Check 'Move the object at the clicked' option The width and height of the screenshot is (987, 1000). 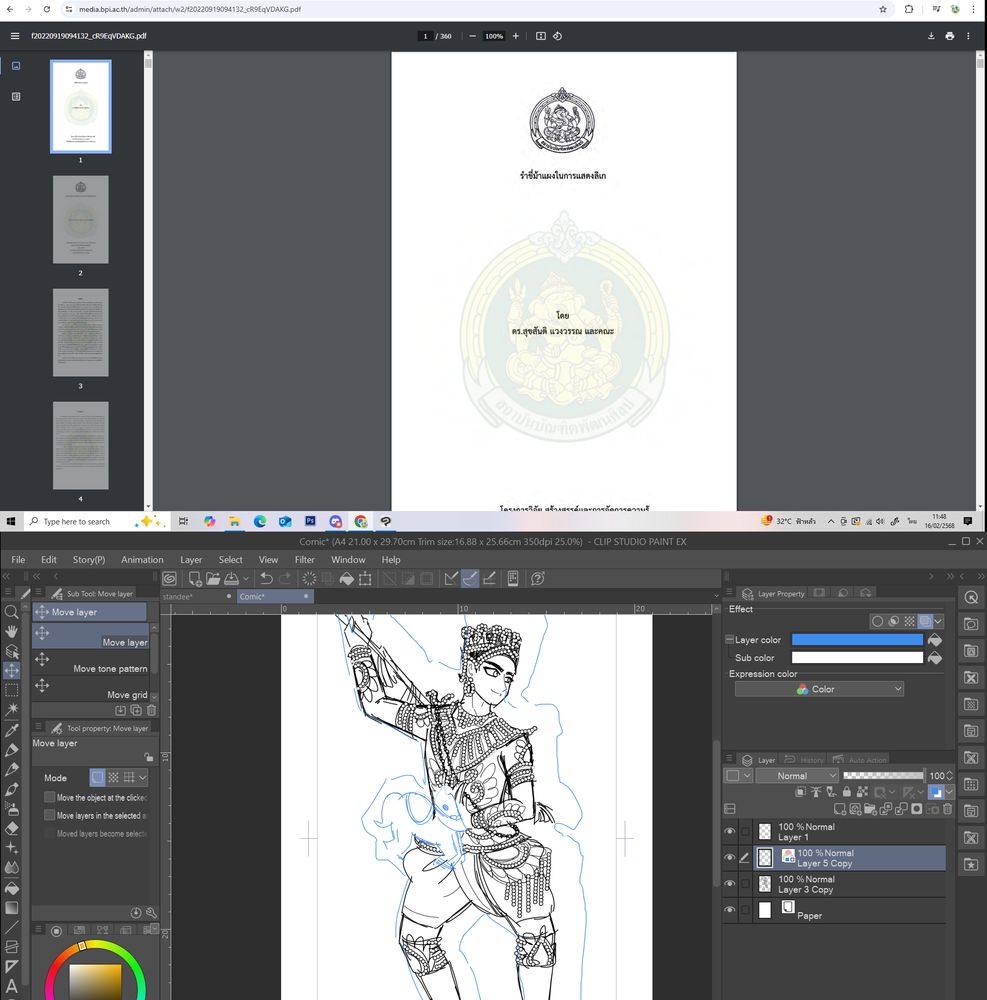50,797
